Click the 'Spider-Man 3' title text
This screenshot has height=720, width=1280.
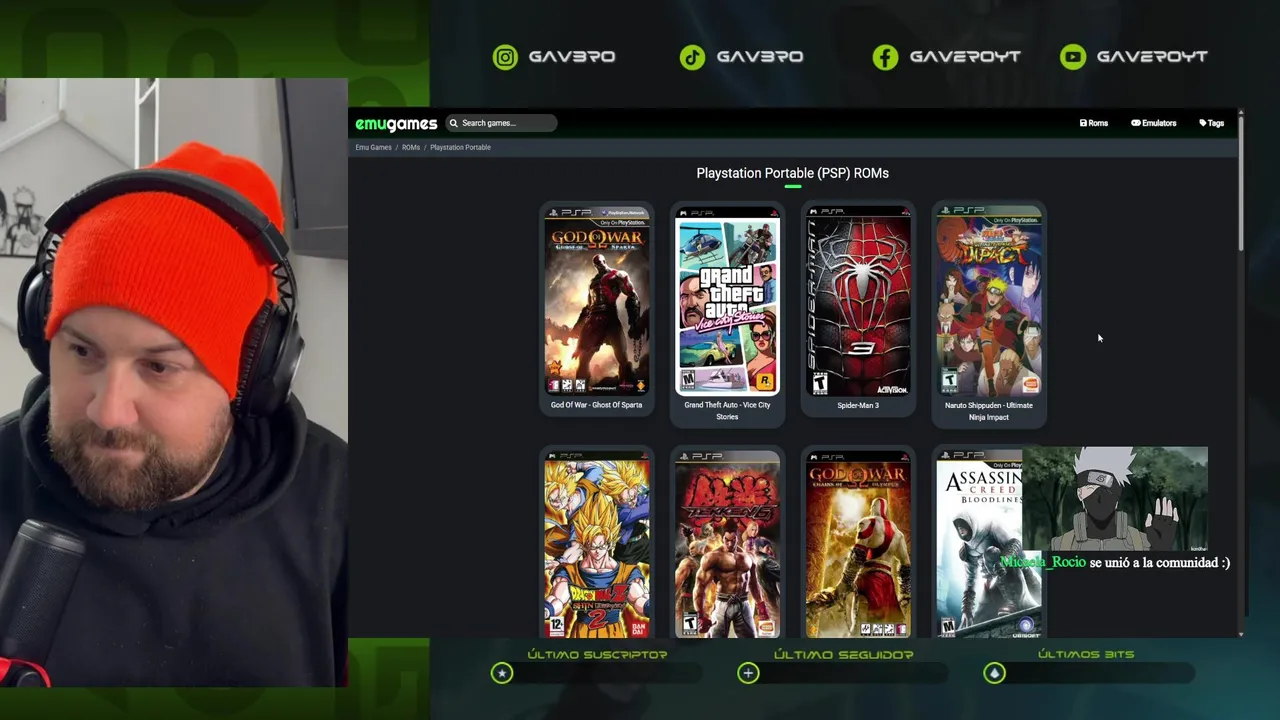click(858, 405)
